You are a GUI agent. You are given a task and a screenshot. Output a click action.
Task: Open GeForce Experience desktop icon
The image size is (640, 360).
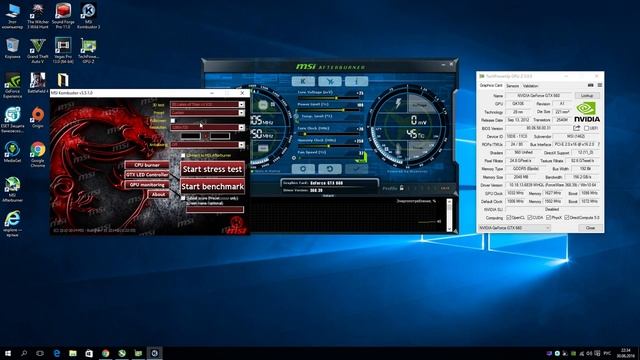(x=12, y=85)
